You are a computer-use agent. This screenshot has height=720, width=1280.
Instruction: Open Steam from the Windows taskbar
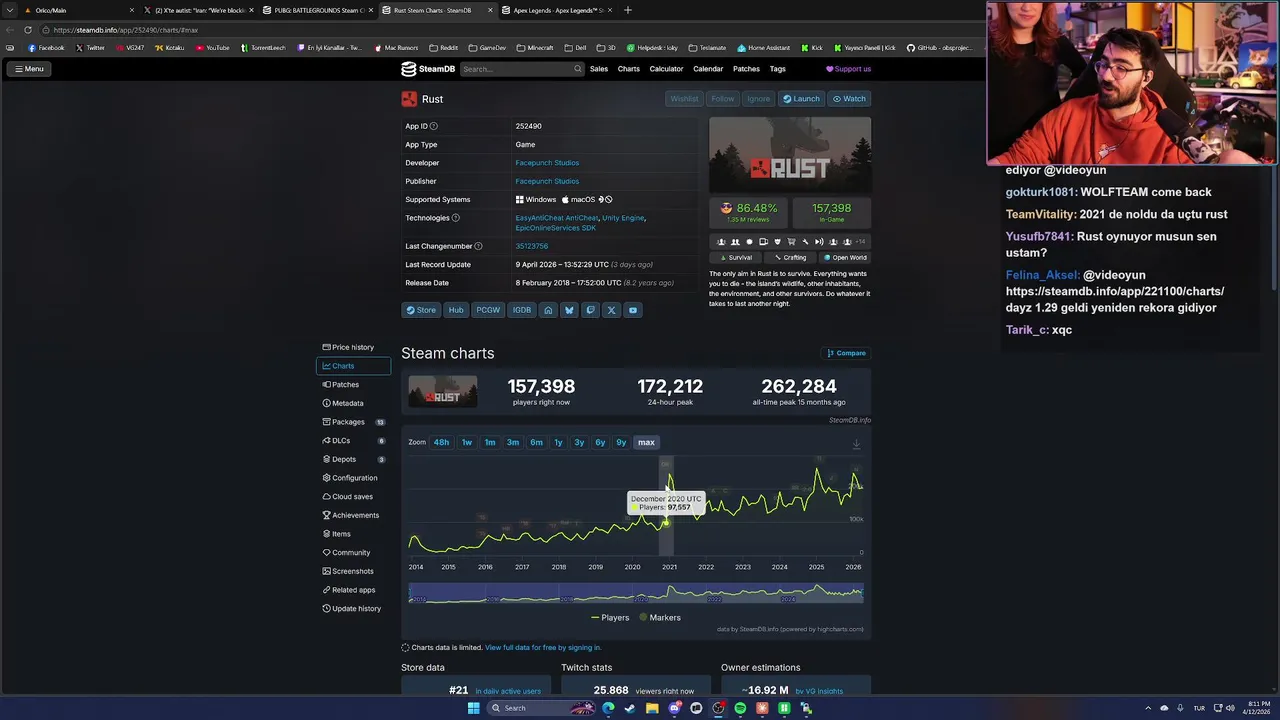point(630,708)
